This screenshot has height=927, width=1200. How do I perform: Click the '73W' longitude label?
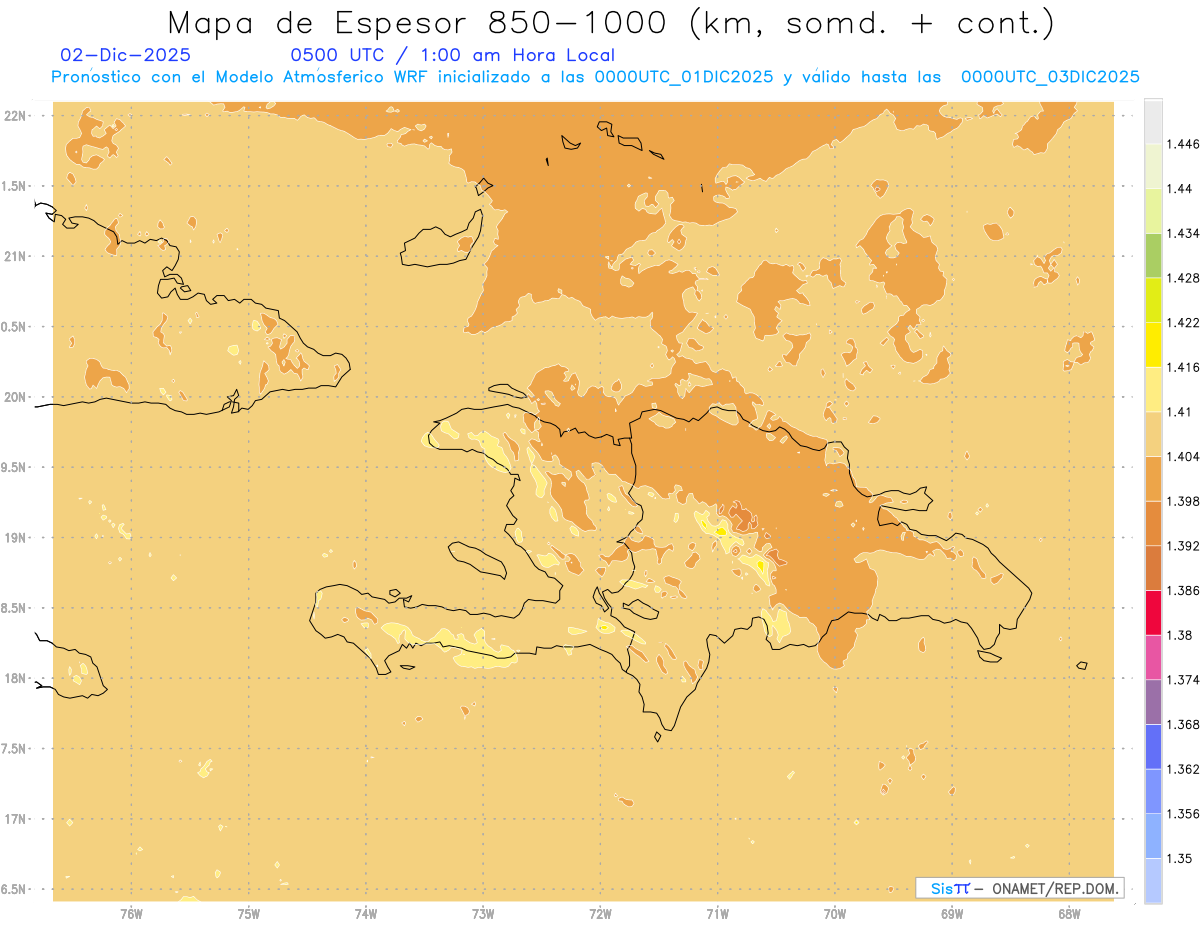click(483, 914)
